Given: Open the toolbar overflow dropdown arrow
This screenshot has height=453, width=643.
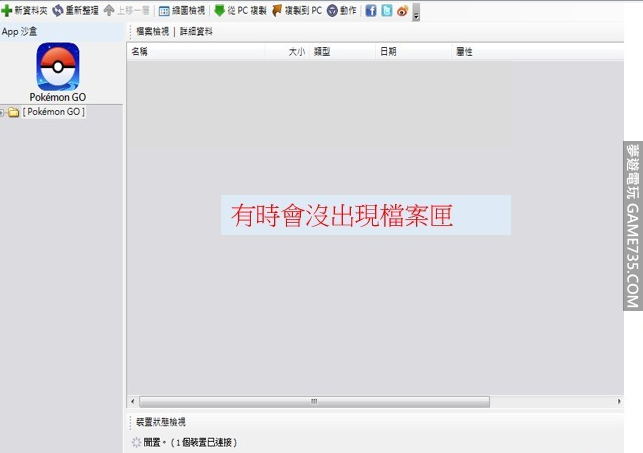Looking at the screenshot, I should click(x=416, y=12).
